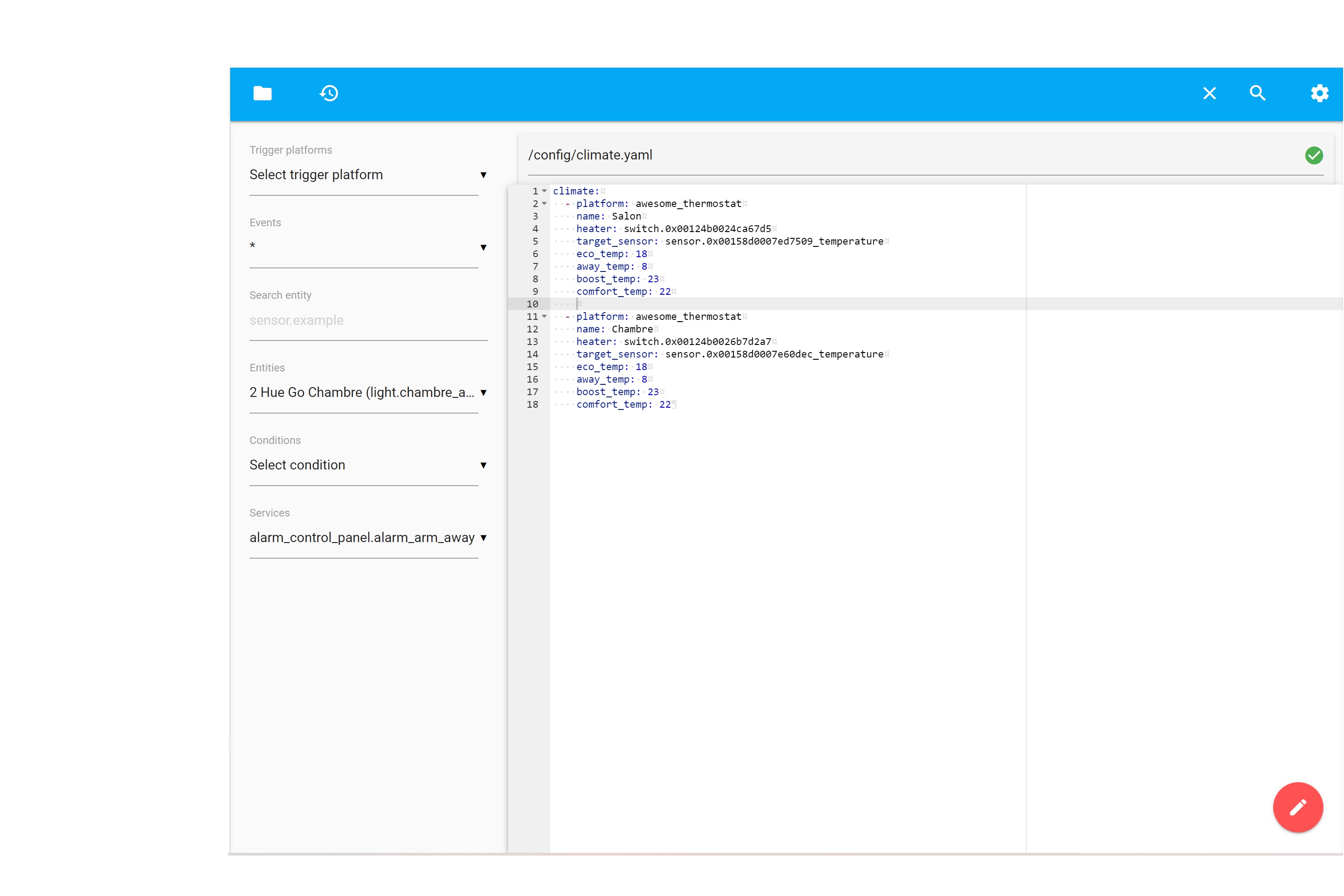Collapse the fold arrow at line 11

(x=545, y=317)
